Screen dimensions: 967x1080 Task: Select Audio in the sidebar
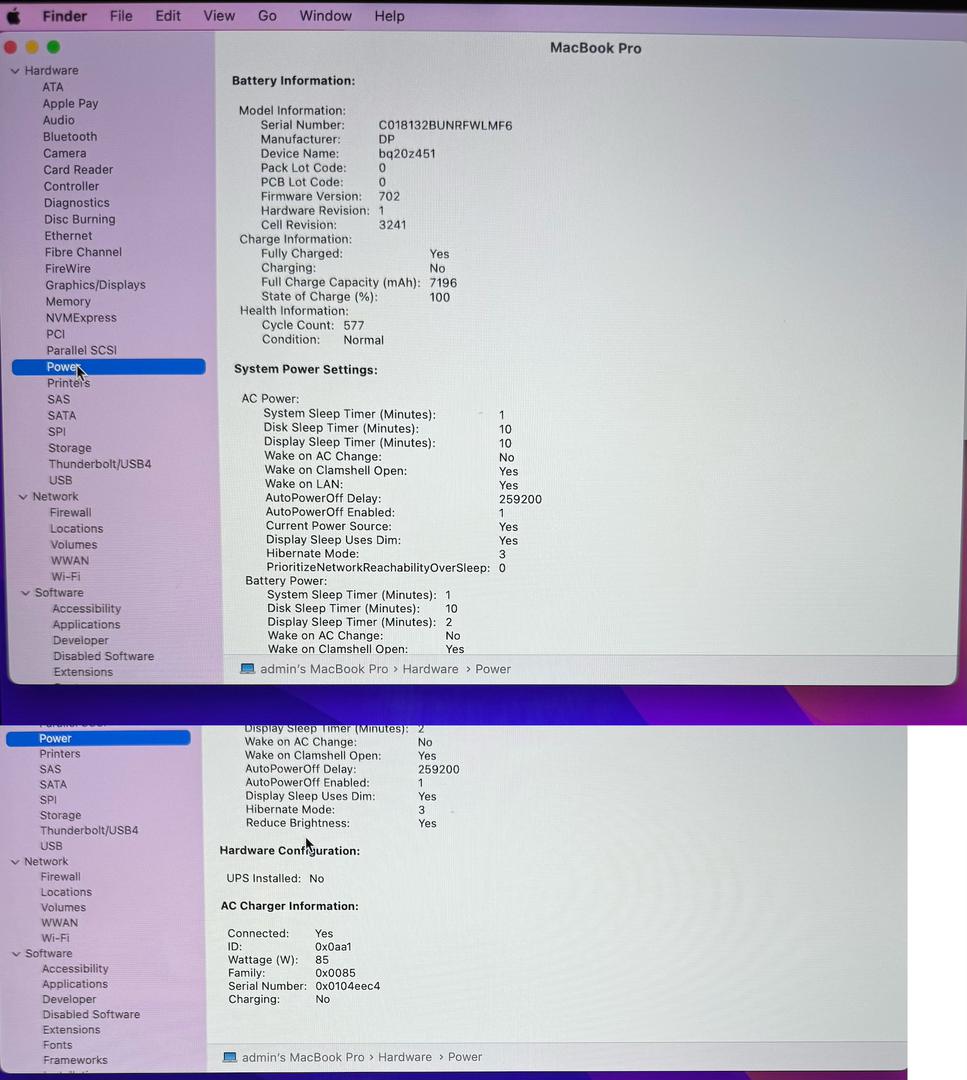pyautogui.click(x=59, y=120)
